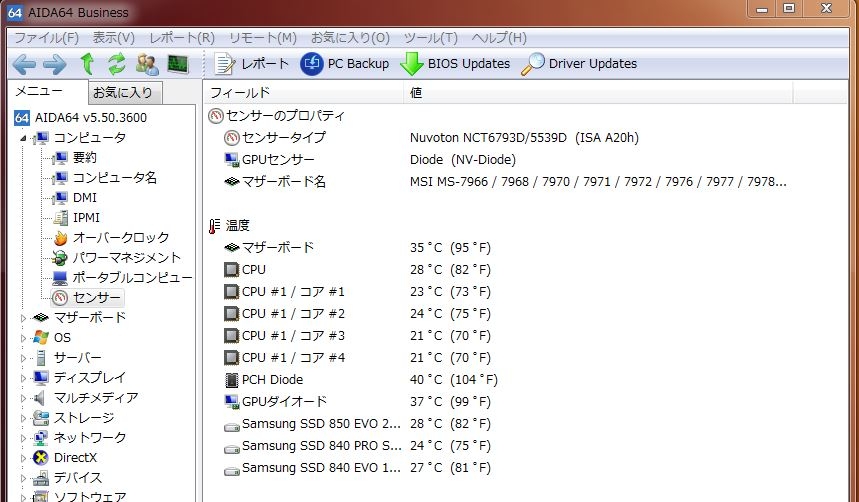
Task: Click the 値 column header
Action: pos(598,93)
